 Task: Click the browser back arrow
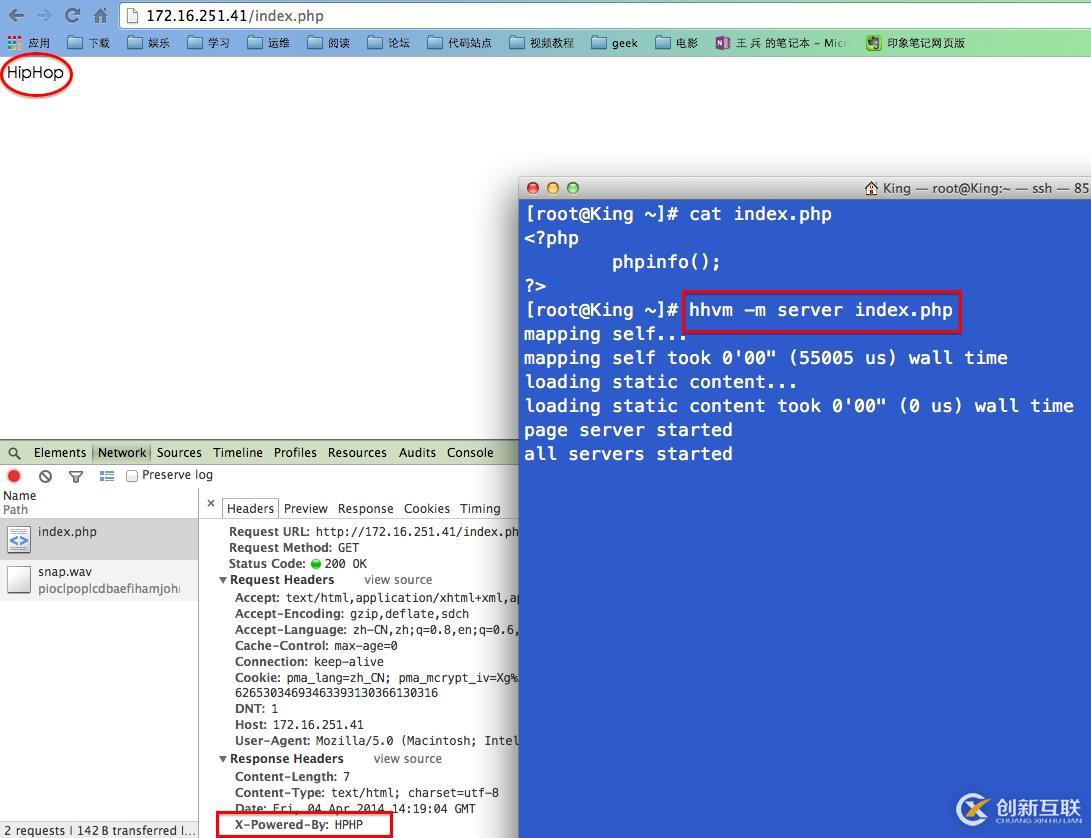coord(17,15)
